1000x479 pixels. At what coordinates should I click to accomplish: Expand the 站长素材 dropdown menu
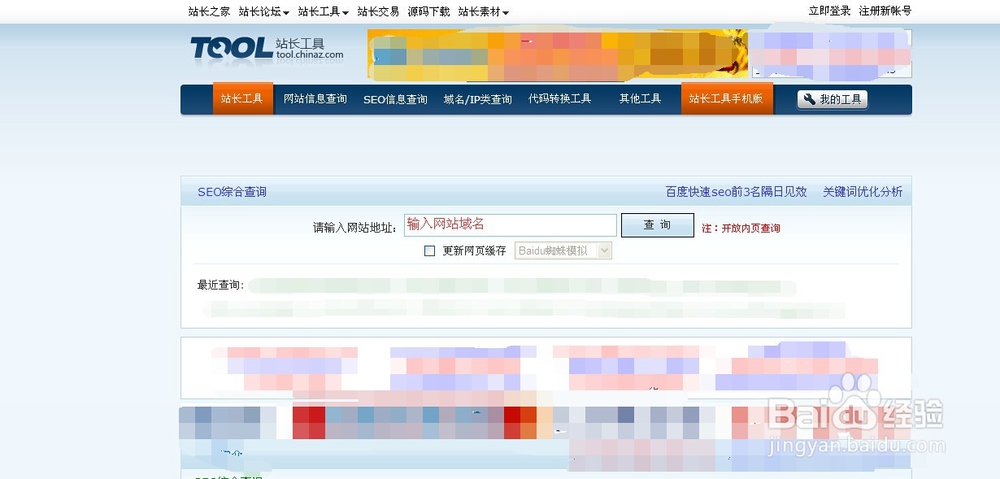[x=483, y=11]
